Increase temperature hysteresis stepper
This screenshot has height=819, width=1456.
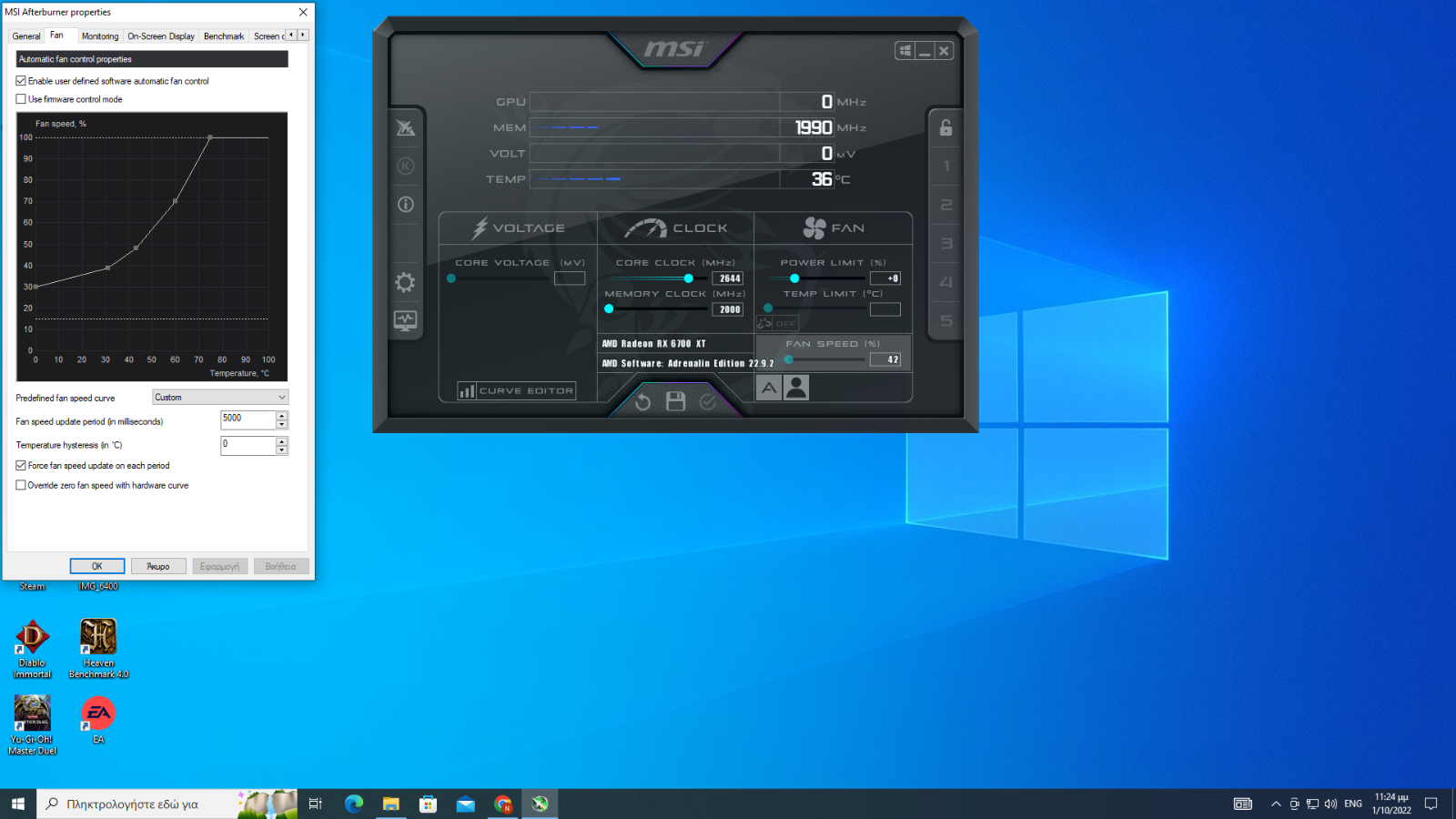[x=282, y=440]
